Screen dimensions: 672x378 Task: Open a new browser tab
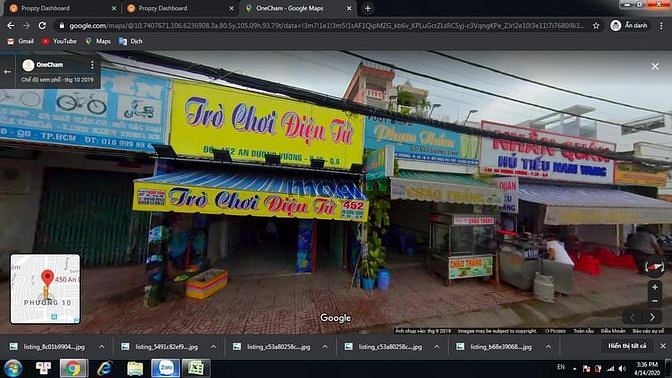click(x=368, y=8)
